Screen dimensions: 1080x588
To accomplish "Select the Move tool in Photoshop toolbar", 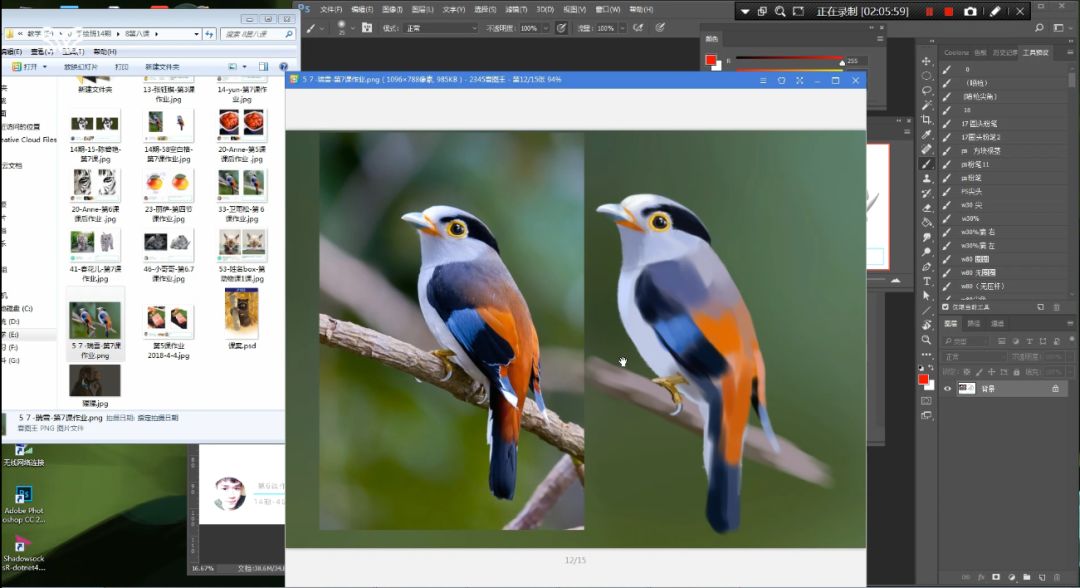I will [926, 61].
